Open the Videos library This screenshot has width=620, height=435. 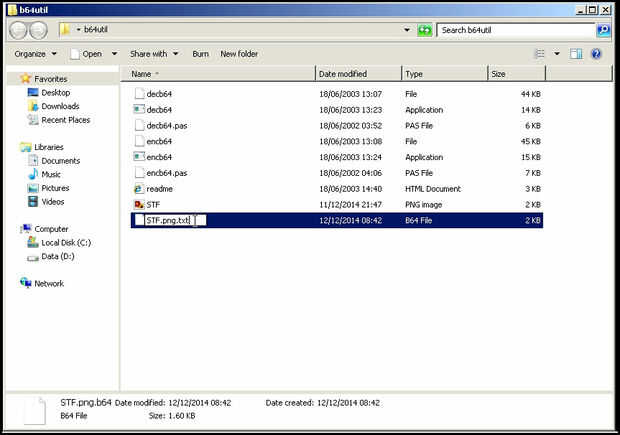click(53, 202)
